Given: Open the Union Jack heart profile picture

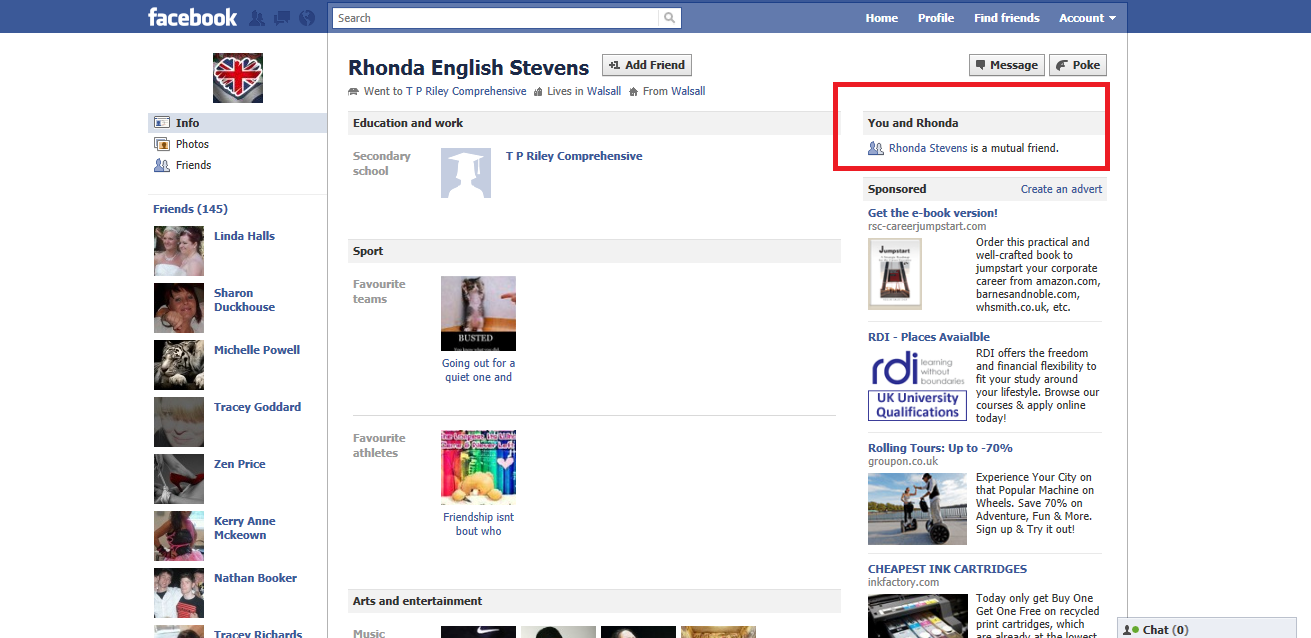Looking at the screenshot, I should 238,78.
